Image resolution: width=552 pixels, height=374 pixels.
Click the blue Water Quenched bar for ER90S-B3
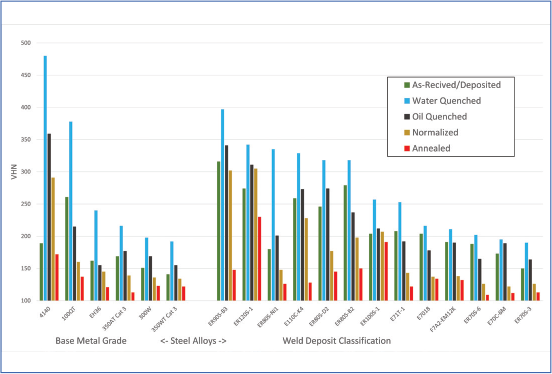222,205
